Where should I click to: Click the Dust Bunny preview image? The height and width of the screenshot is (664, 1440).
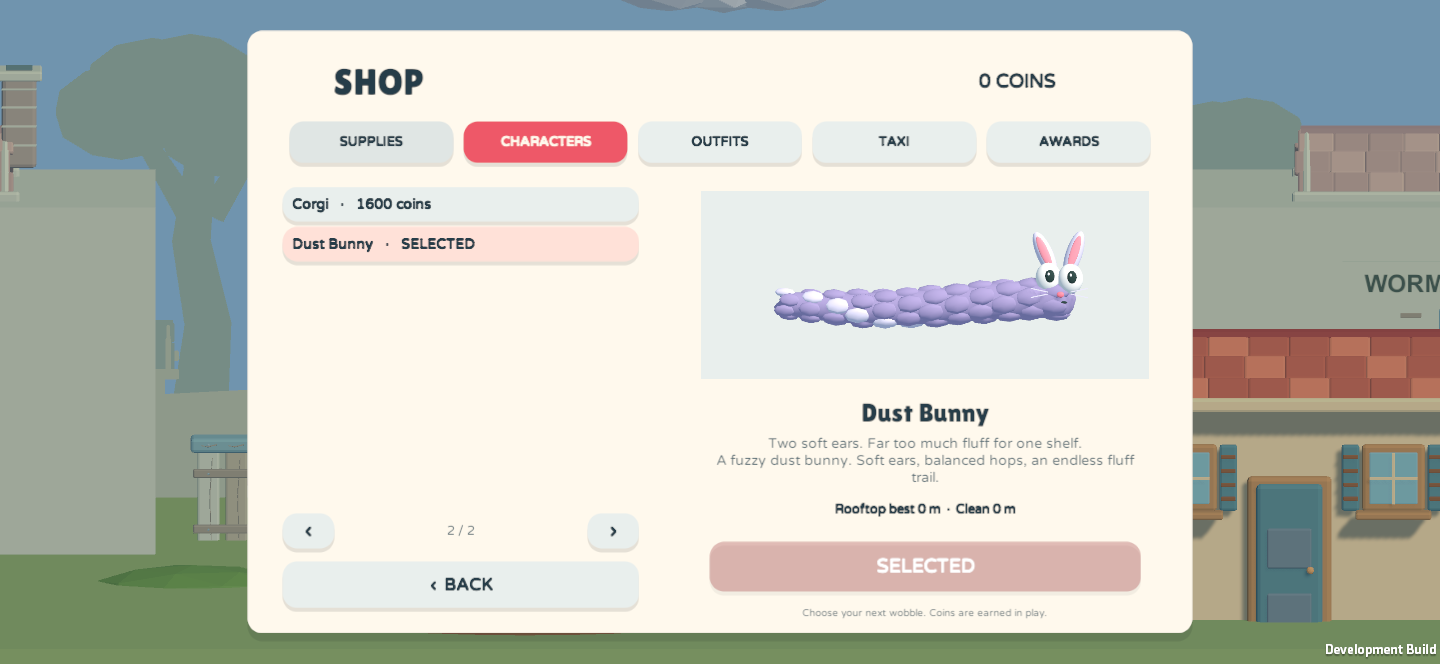point(925,285)
